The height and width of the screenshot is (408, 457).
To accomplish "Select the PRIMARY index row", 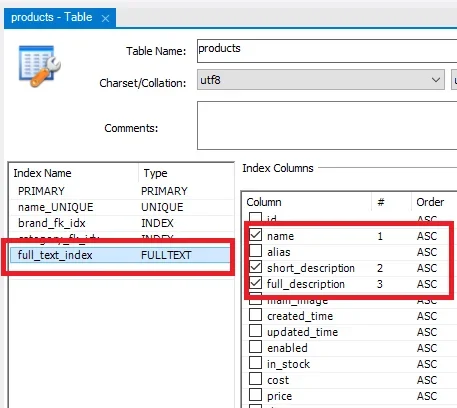I will (x=122, y=191).
